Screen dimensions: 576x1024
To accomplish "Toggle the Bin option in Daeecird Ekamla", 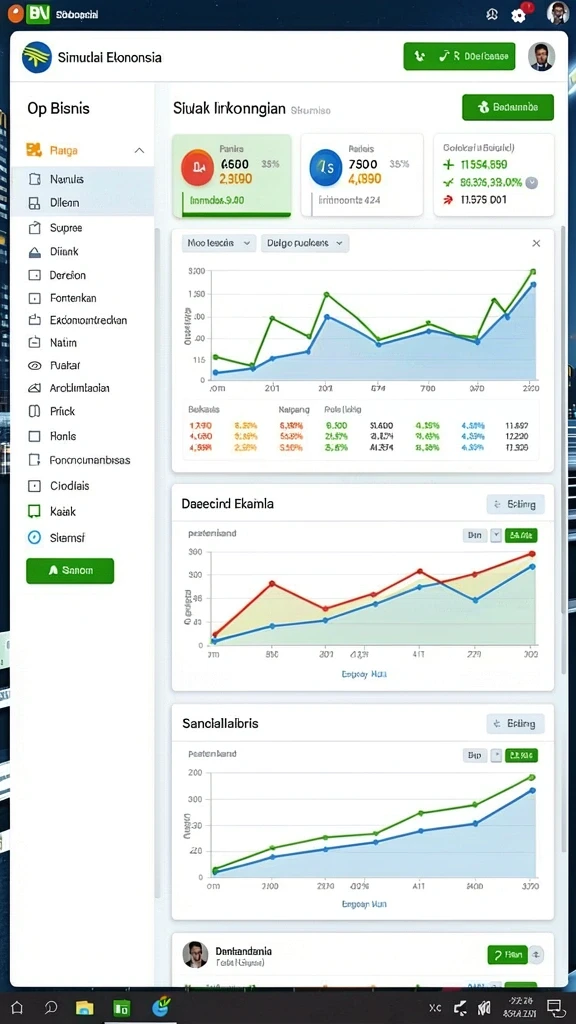I will [x=475, y=536].
